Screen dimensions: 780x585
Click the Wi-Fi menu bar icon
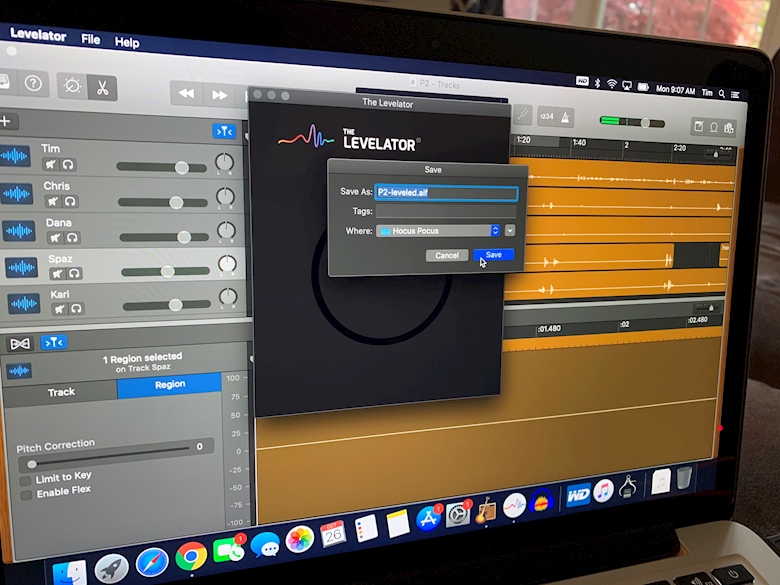click(x=612, y=84)
